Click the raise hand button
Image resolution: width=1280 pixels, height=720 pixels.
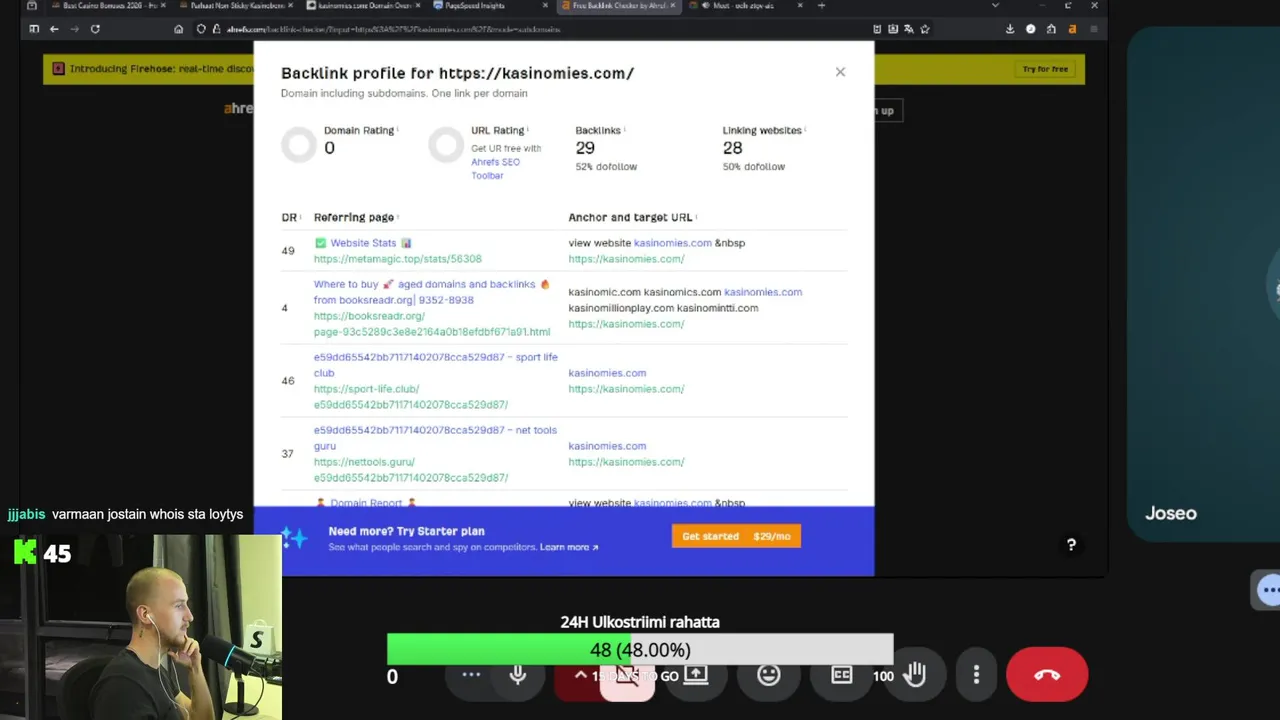(x=915, y=675)
